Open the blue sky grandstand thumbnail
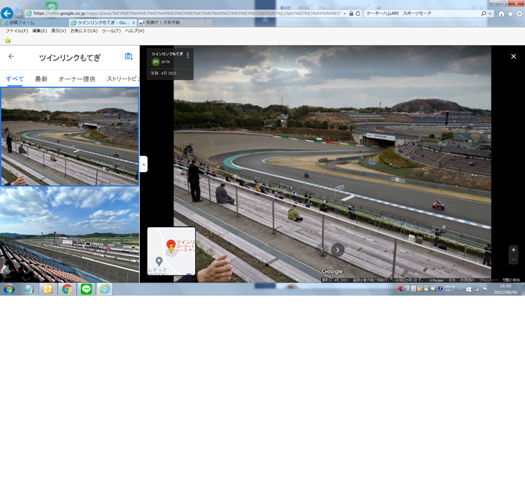Image resolution: width=525 pixels, height=480 pixels. point(70,234)
